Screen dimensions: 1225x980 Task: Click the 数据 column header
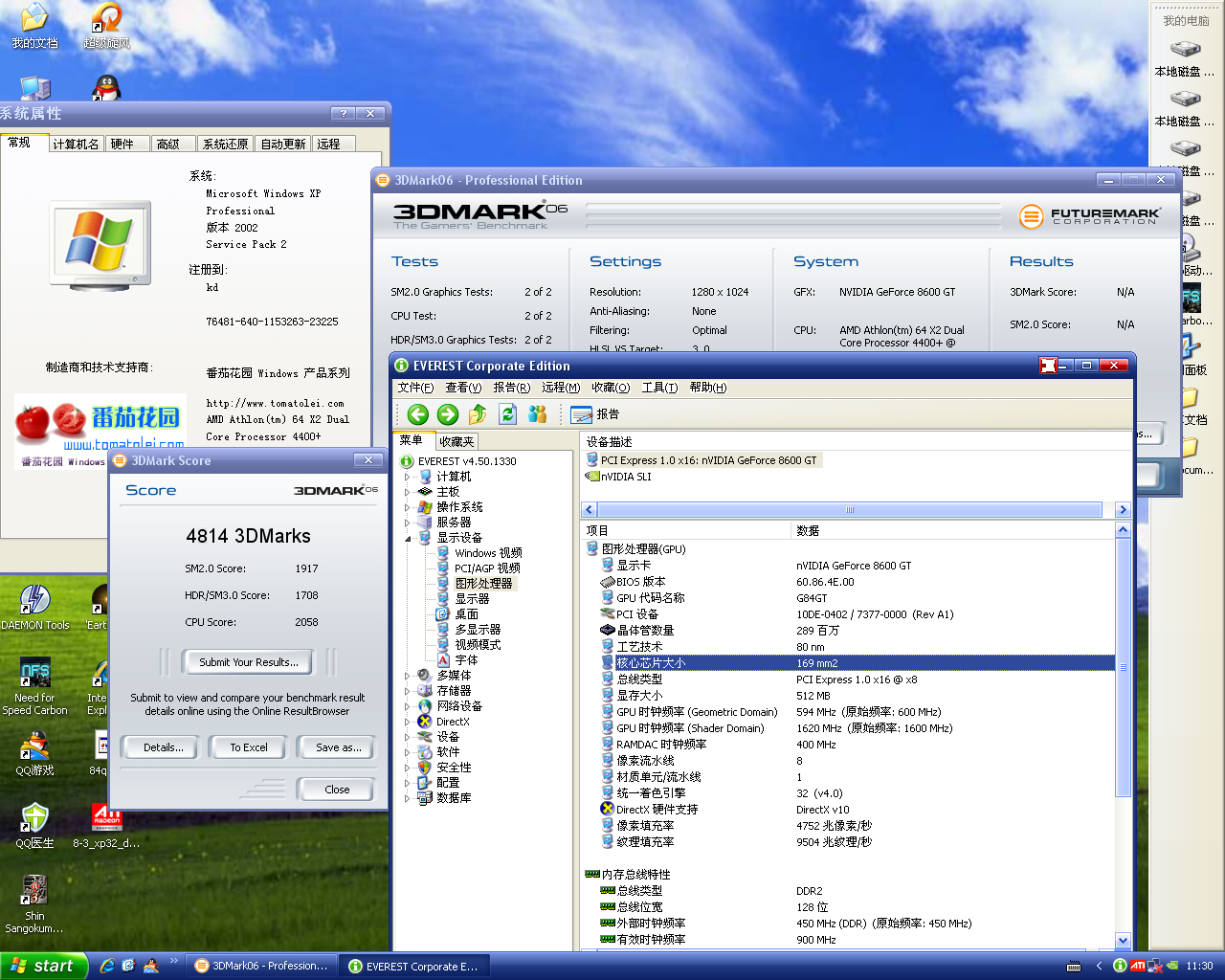(x=953, y=530)
